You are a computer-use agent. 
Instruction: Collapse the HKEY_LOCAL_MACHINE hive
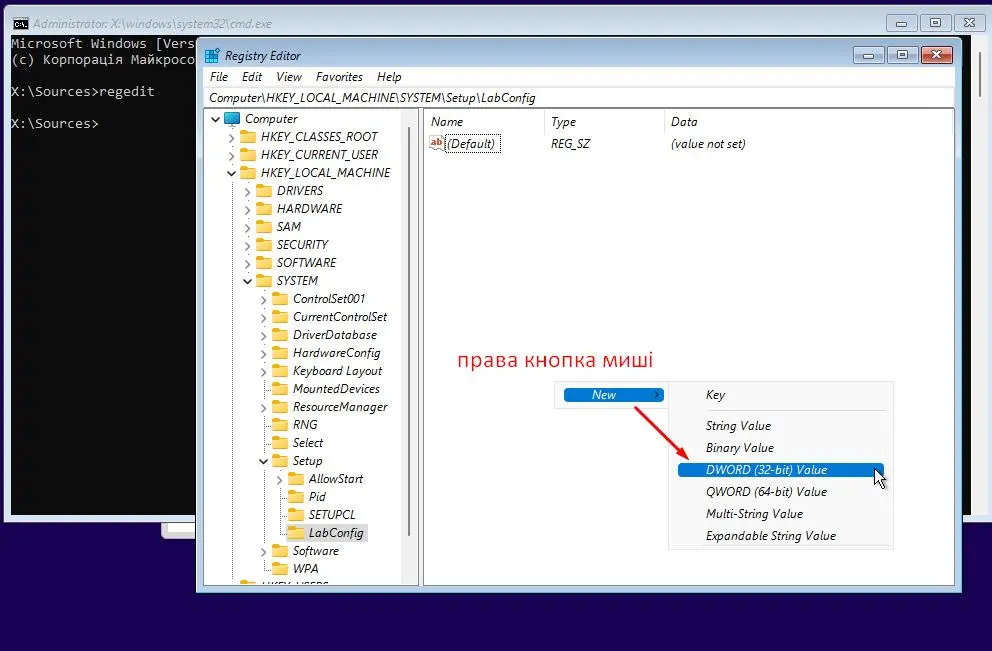232,173
